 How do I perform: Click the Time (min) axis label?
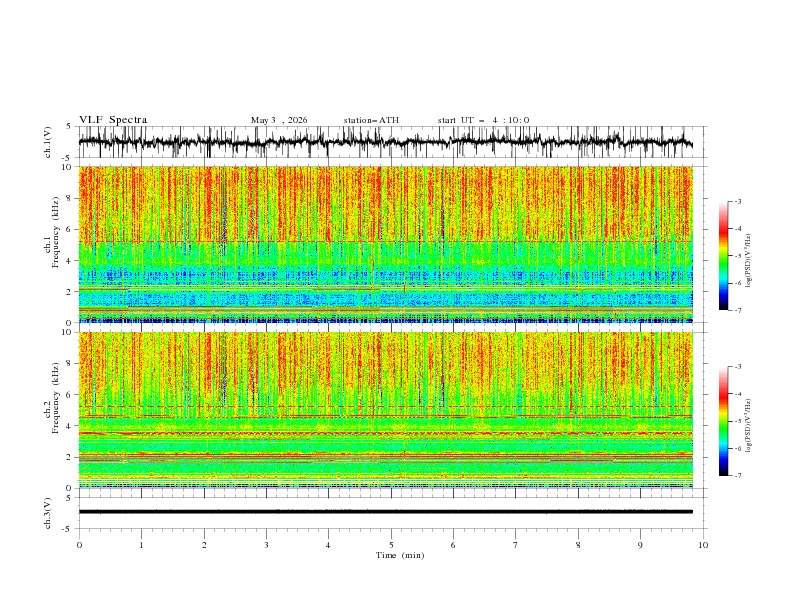(400, 555)
